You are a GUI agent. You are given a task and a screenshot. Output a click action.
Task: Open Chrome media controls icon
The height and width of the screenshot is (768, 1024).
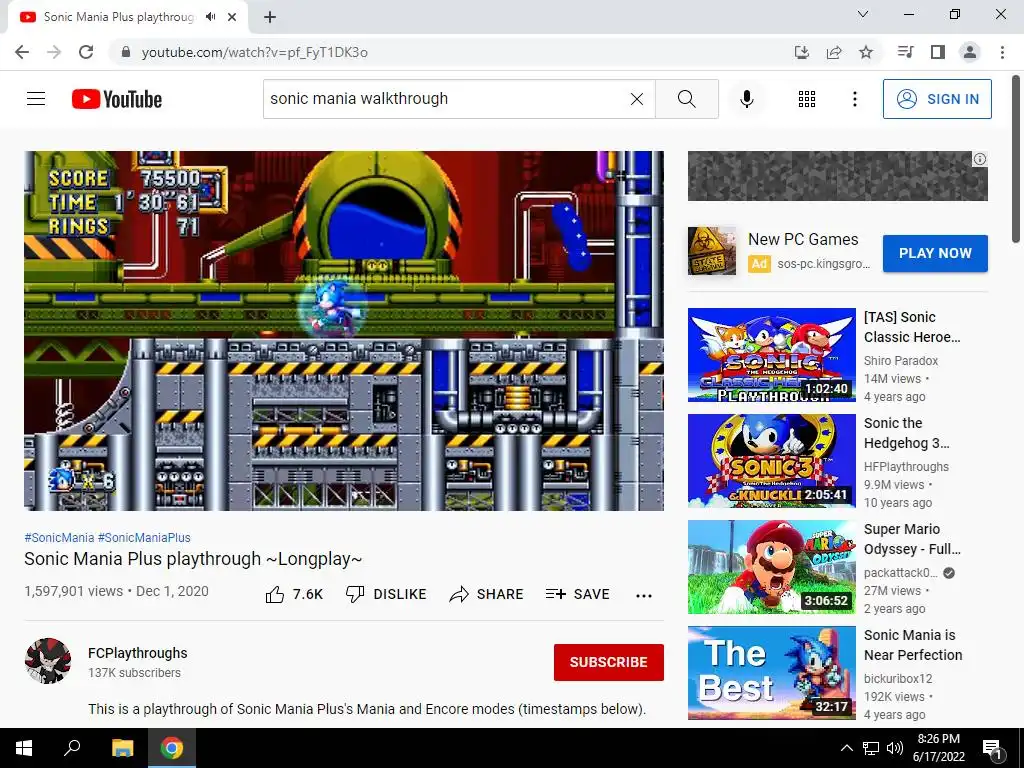click(x=905, y=52)
